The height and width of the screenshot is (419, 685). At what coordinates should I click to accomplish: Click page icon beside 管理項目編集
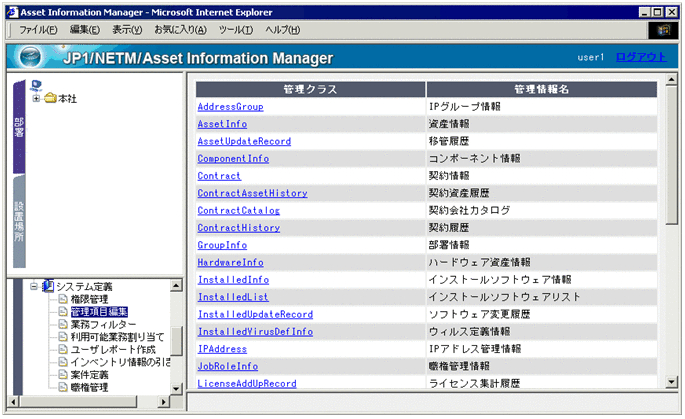point(63,312)
